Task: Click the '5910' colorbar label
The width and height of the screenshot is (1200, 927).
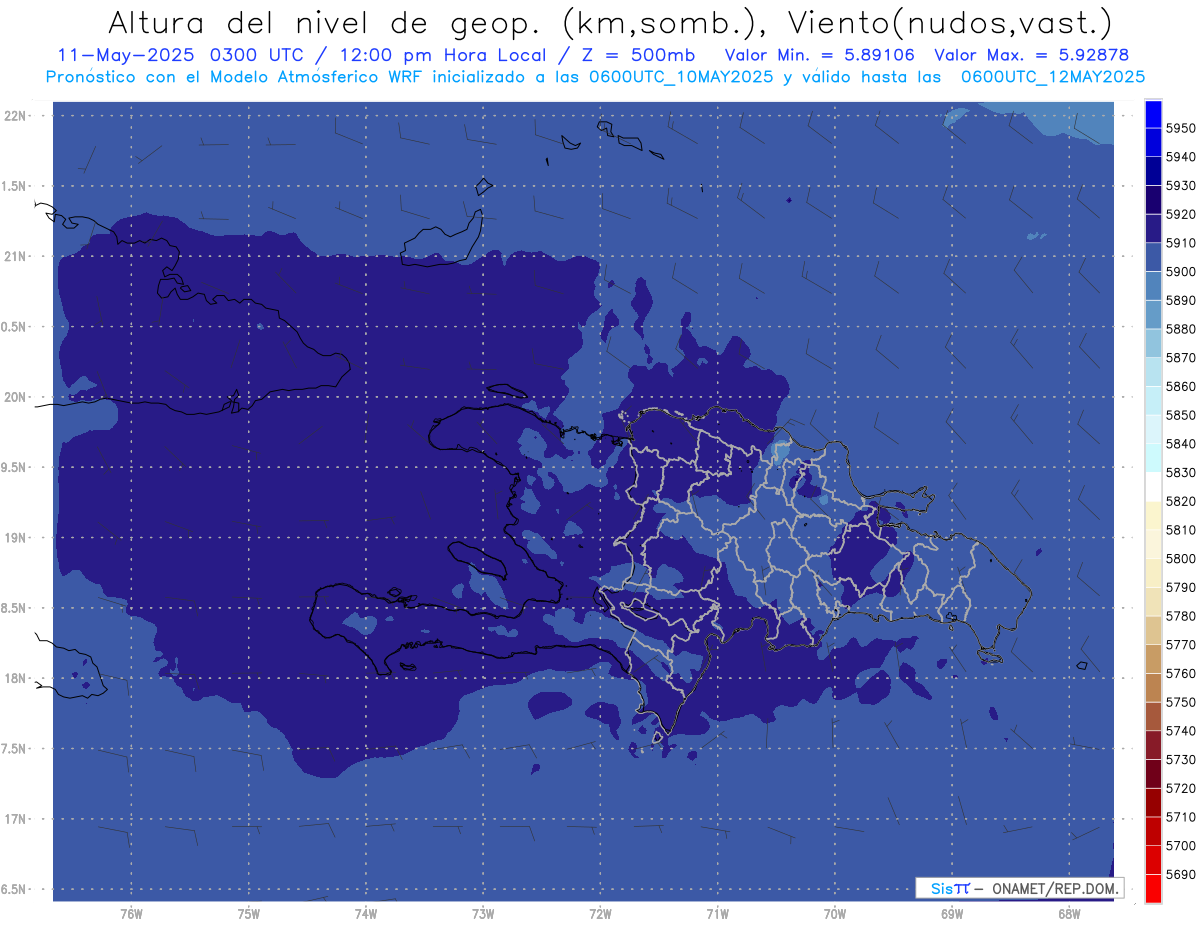Action: click(x=1180, y=243)
